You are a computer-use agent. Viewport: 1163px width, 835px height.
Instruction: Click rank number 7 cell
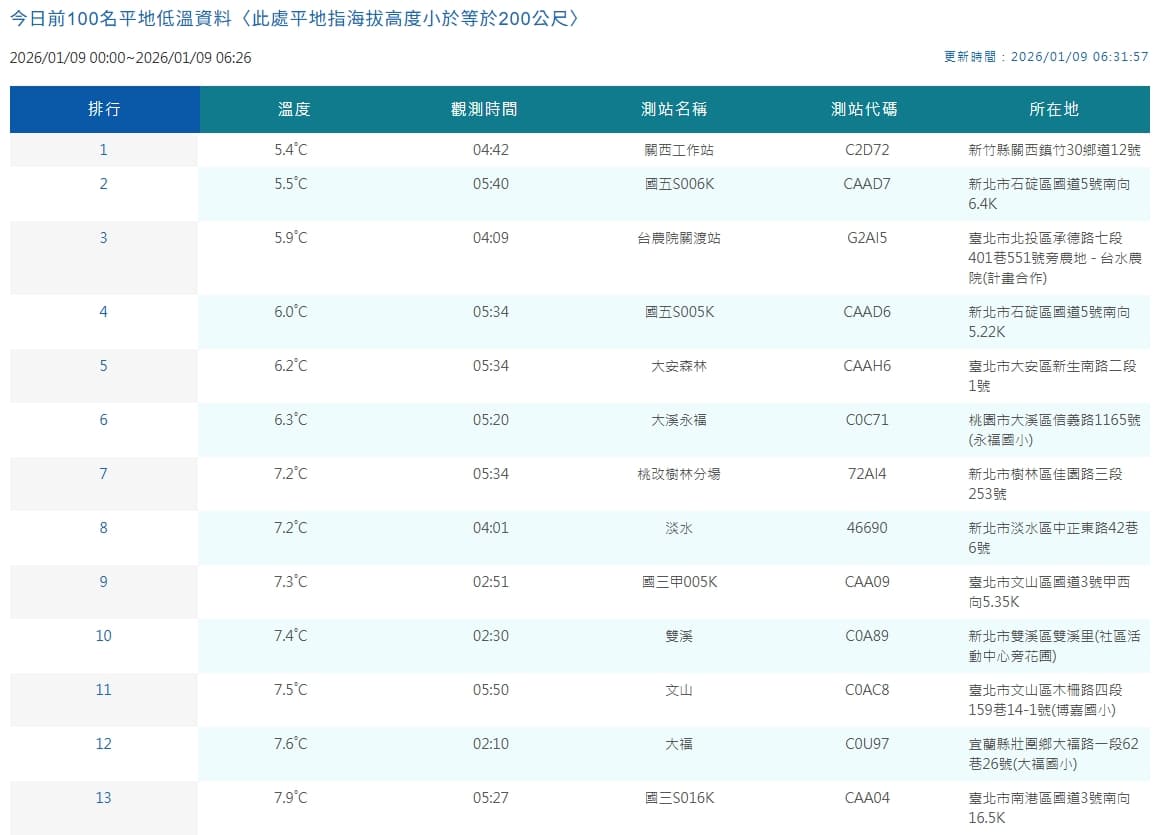pos(104,484)
